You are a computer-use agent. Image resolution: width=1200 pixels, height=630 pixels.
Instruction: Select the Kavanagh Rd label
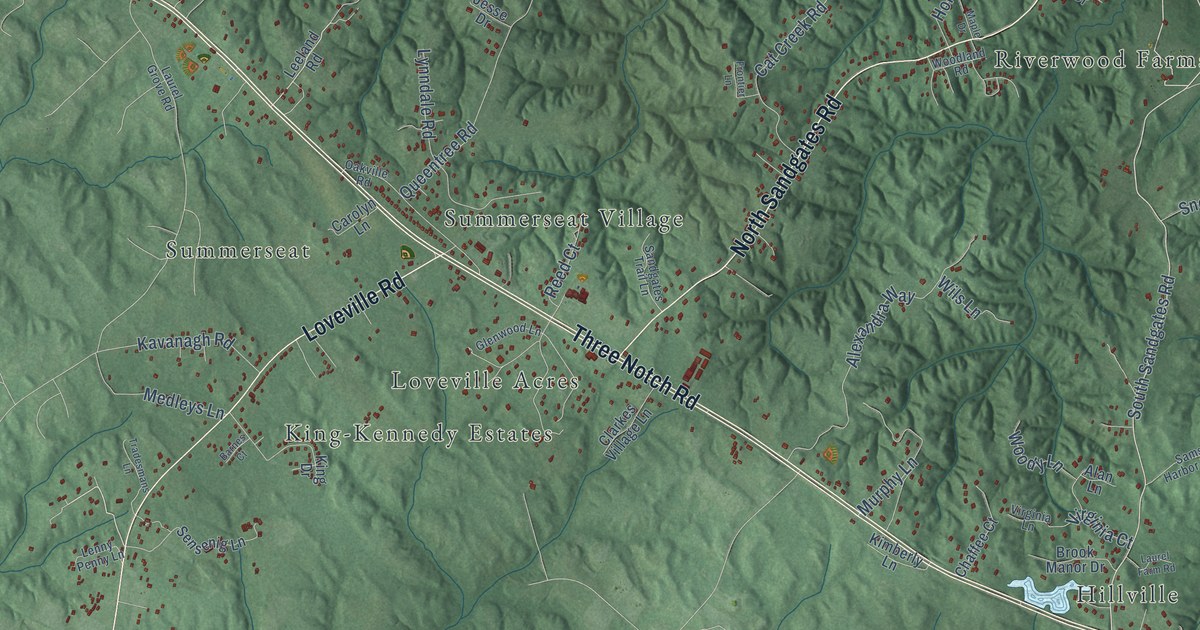tap(186, 342)
